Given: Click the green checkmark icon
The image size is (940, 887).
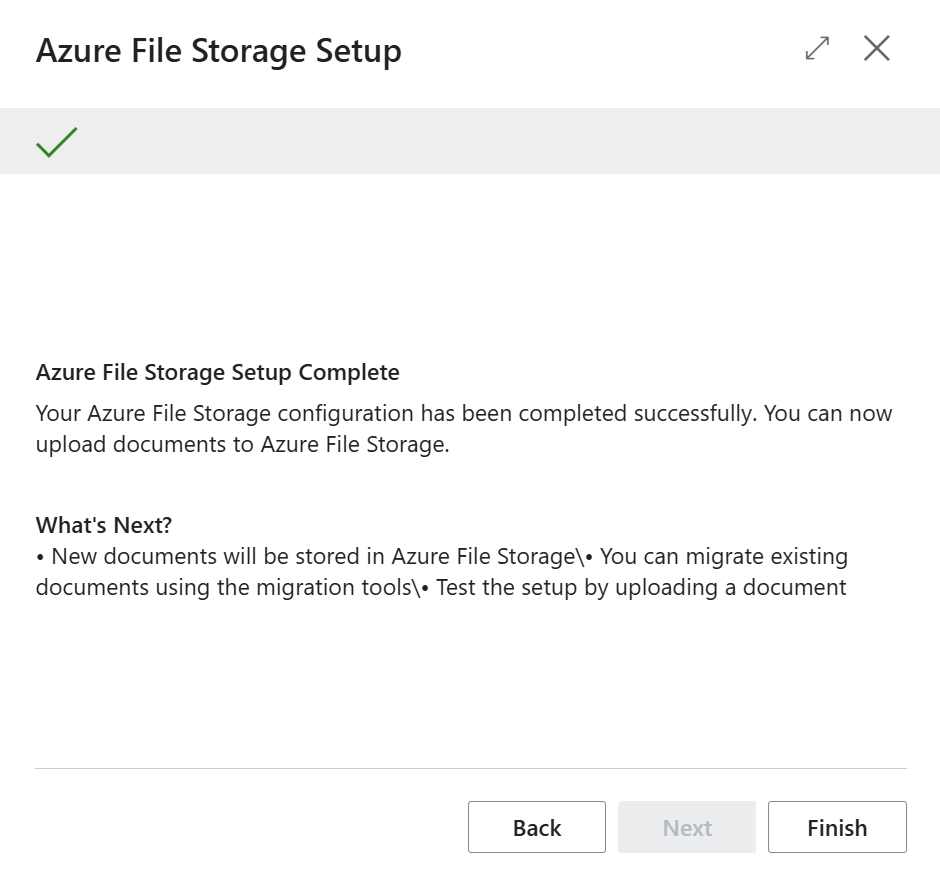Looking at the screenshot, I should [57, 142].
